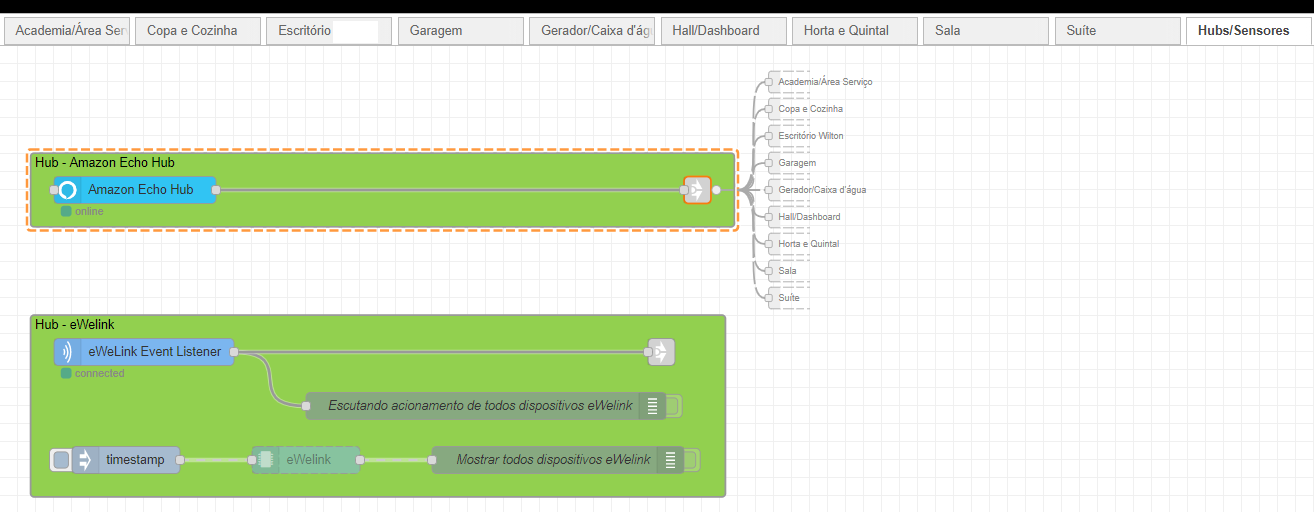The height and width of the screenshot is (512, 1314).
Task: Click list icon on Mostrar todos dispositivos node
Action: coord(671,460)
